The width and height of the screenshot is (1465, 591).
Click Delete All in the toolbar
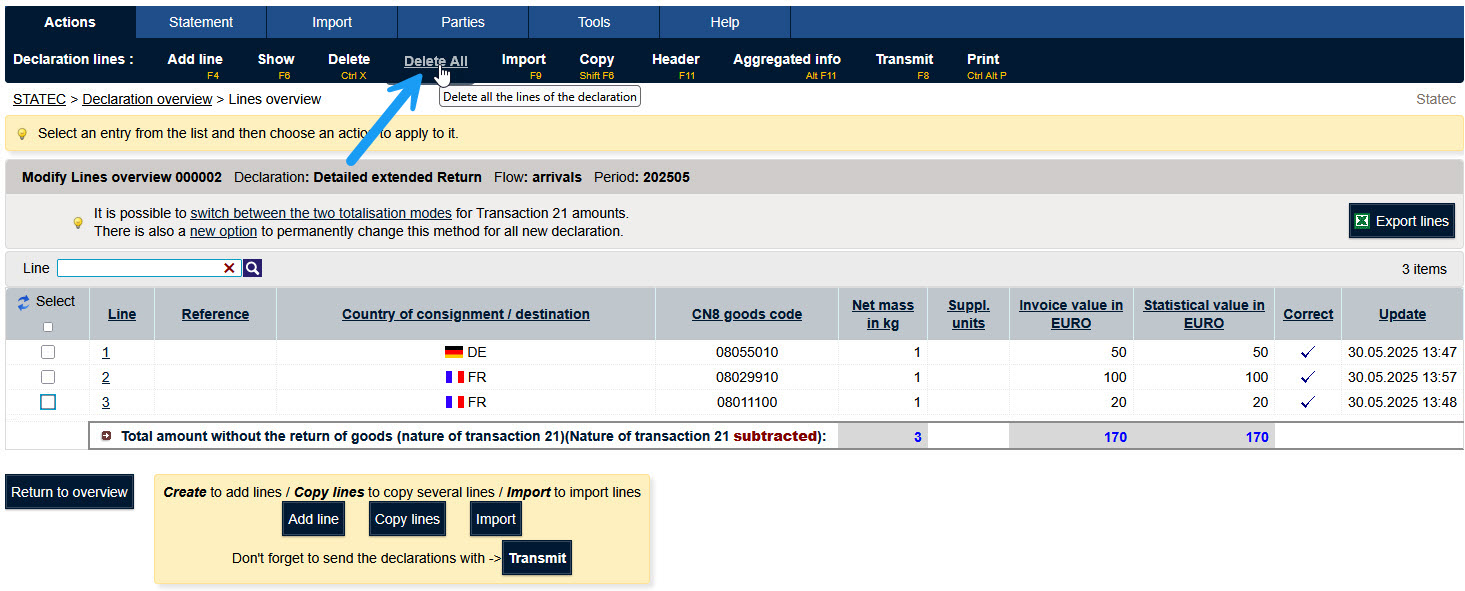pos(435,61)
